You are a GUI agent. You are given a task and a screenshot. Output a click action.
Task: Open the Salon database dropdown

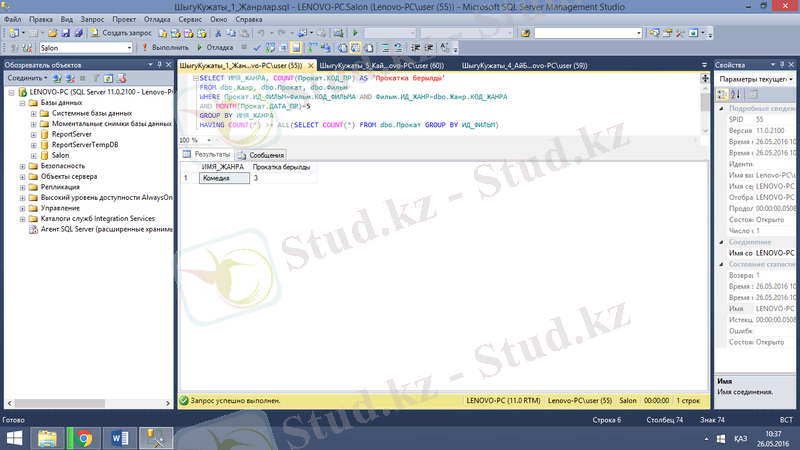129,48
